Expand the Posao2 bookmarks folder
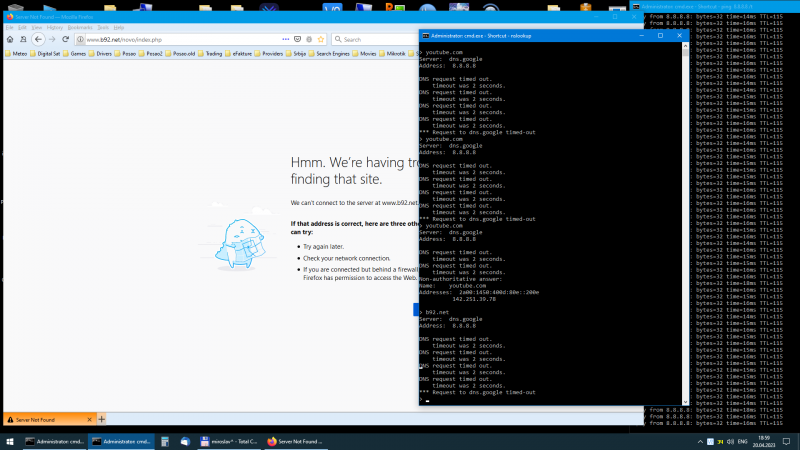The height and width of the screenshot is (450, 800). click(x=151, y=54)
